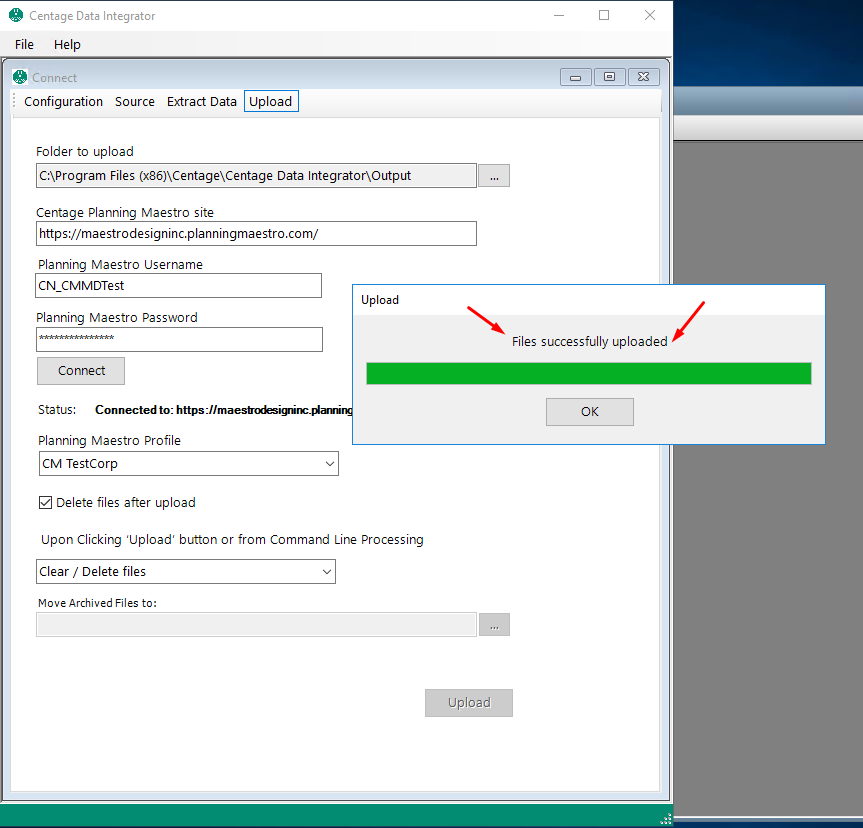Screen dimensions: 863x828
Task: Click the 'Files successfully uploaded' message
Action: (589, 341)
